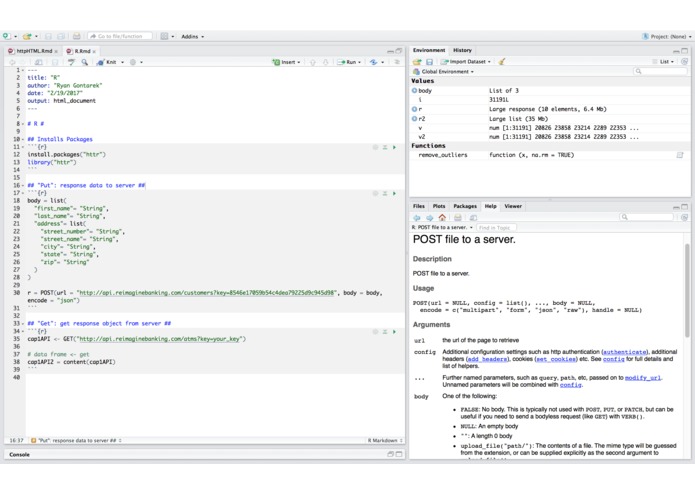Open the Project (None) dropdown
695x494 pixels.
tap(667, 36)
